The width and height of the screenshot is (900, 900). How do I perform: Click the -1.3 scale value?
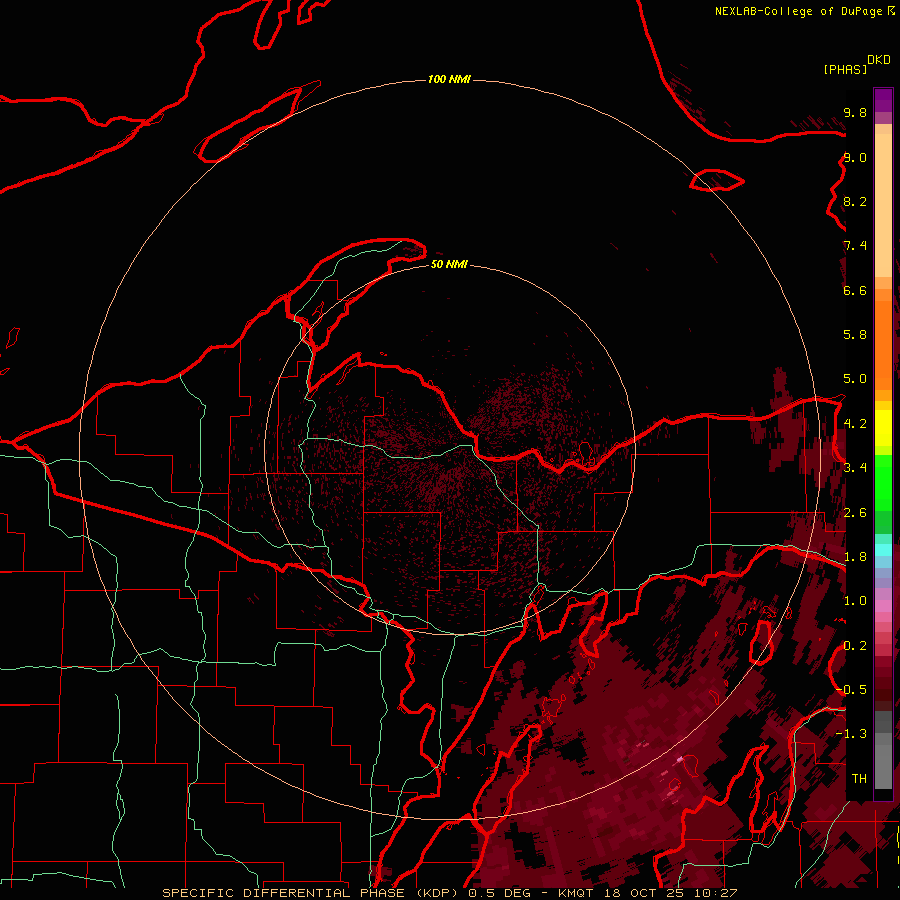[x=851, y=734]
